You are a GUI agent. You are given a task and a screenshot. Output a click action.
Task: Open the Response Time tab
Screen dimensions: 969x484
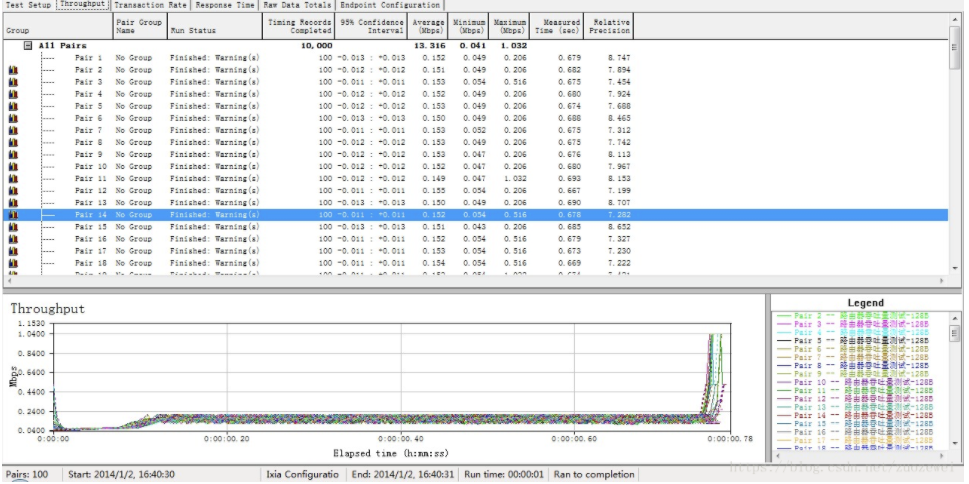[x=225, y=5]
